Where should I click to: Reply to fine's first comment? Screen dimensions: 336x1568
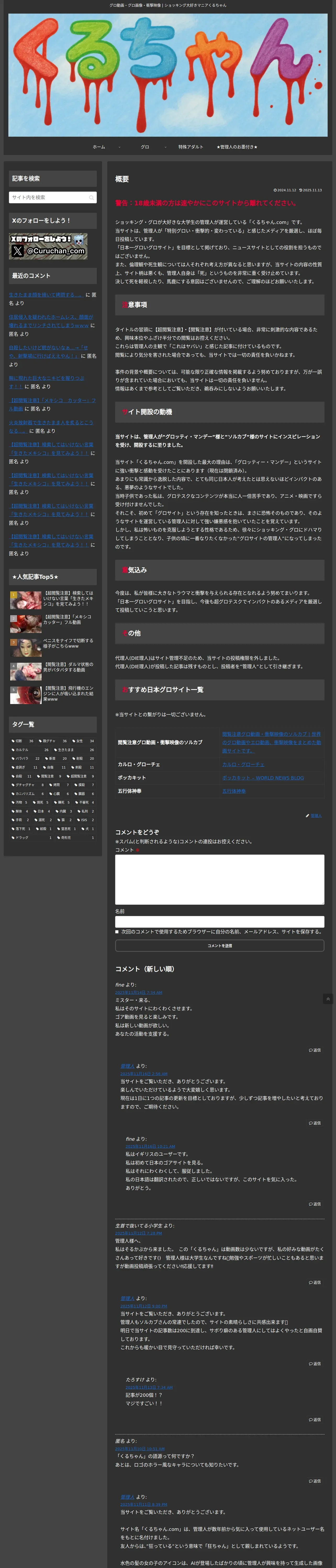pyautogui.click(x=315, y=1050)
